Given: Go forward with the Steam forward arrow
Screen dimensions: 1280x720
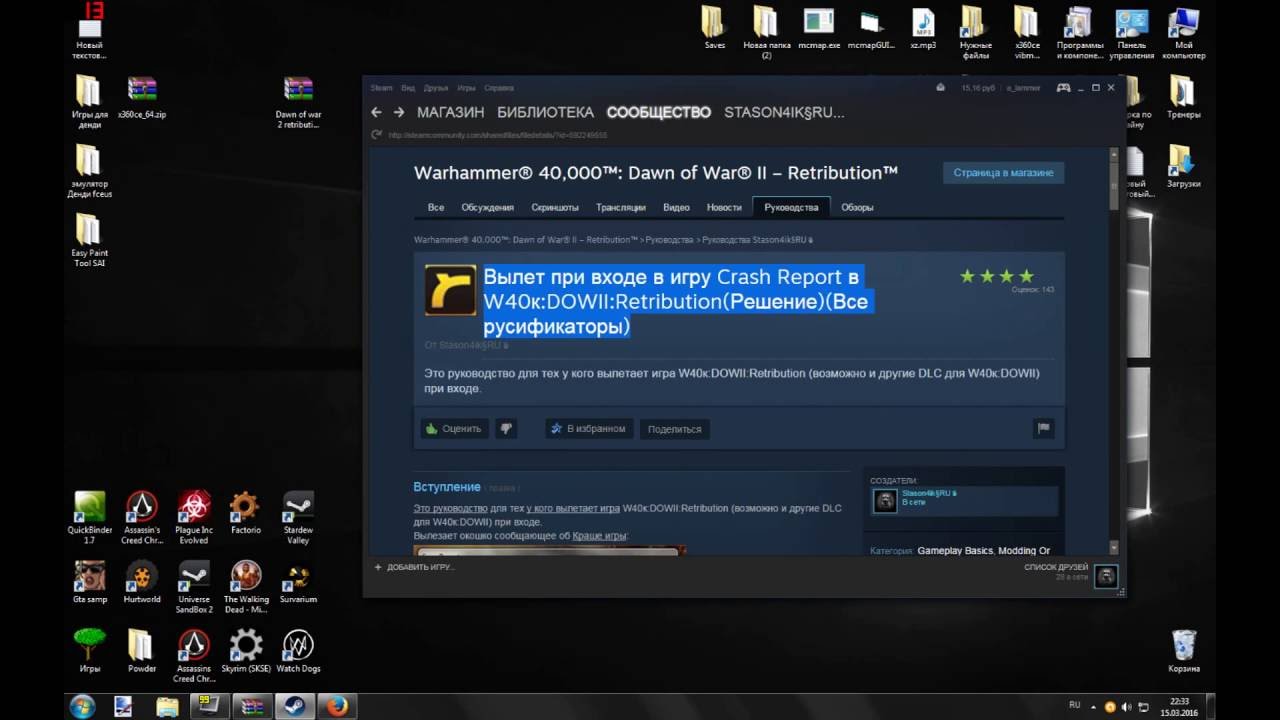Looking at the screenshot, I should (x=399, y=112).
